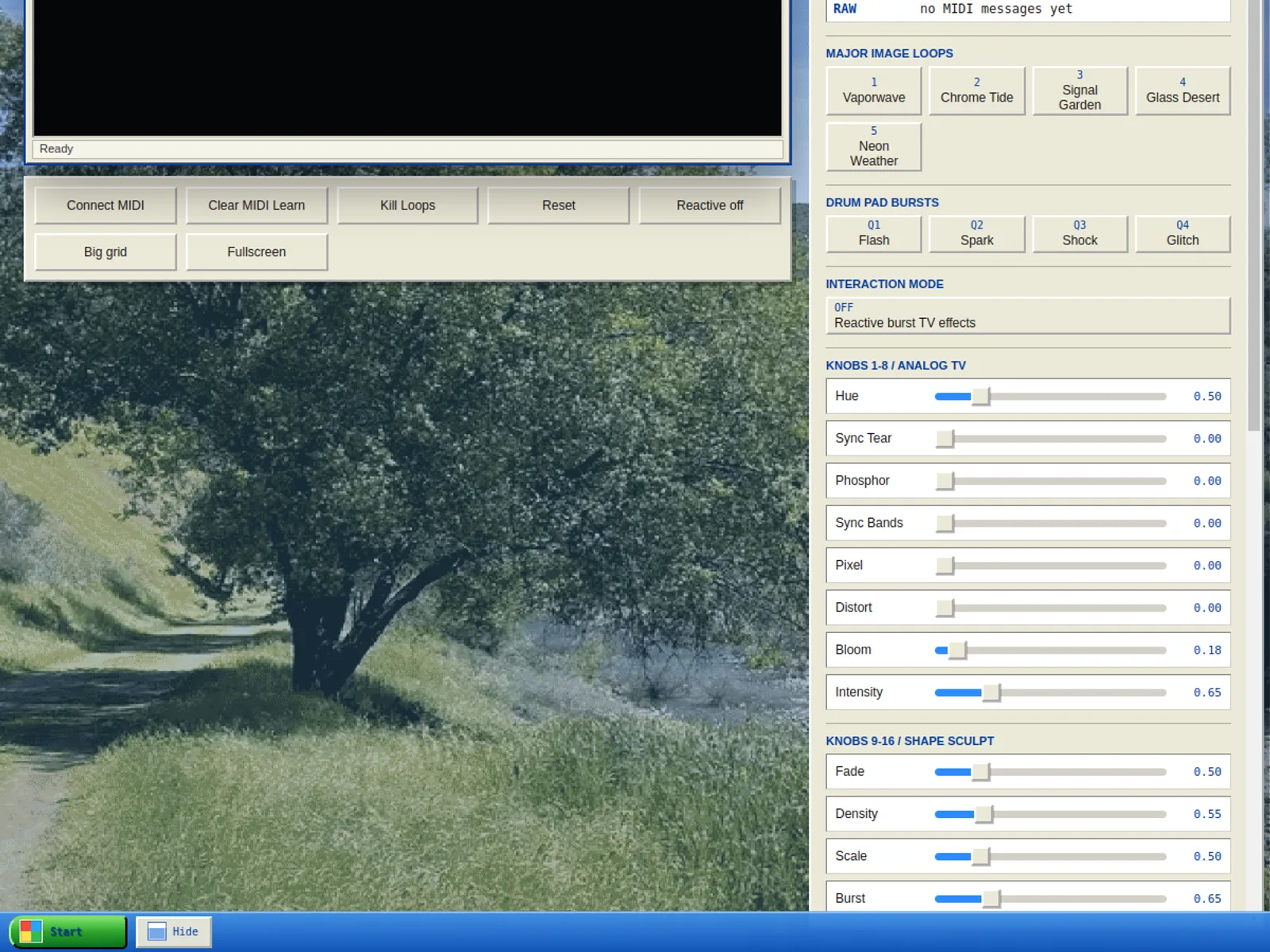1270x952 pixels.
Task: Hit the Reset button
Action: pos(559,205)
